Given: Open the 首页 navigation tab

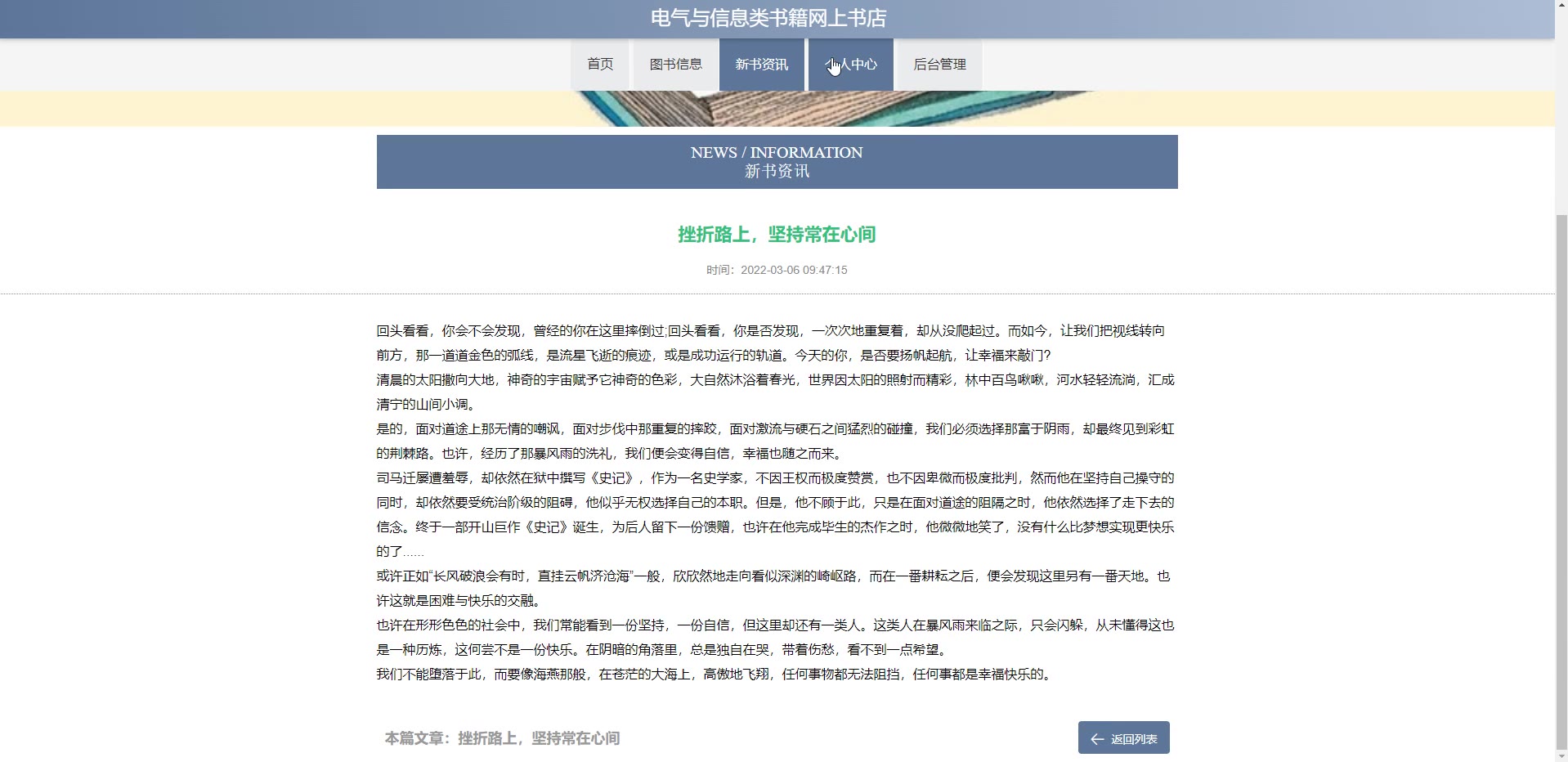Looking at the screenshot, I should (600, 64).
